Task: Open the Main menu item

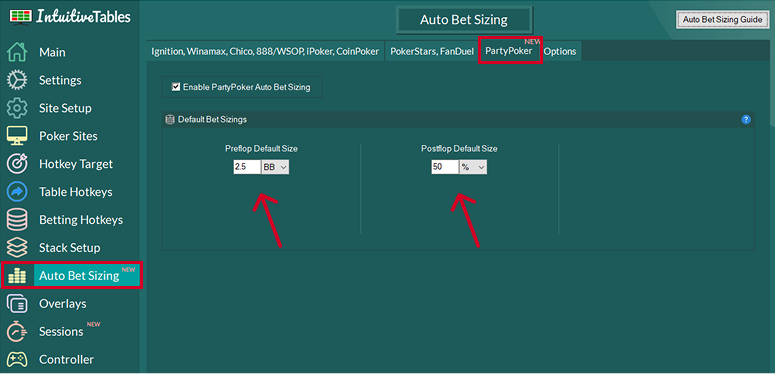Action: point(52,52)
